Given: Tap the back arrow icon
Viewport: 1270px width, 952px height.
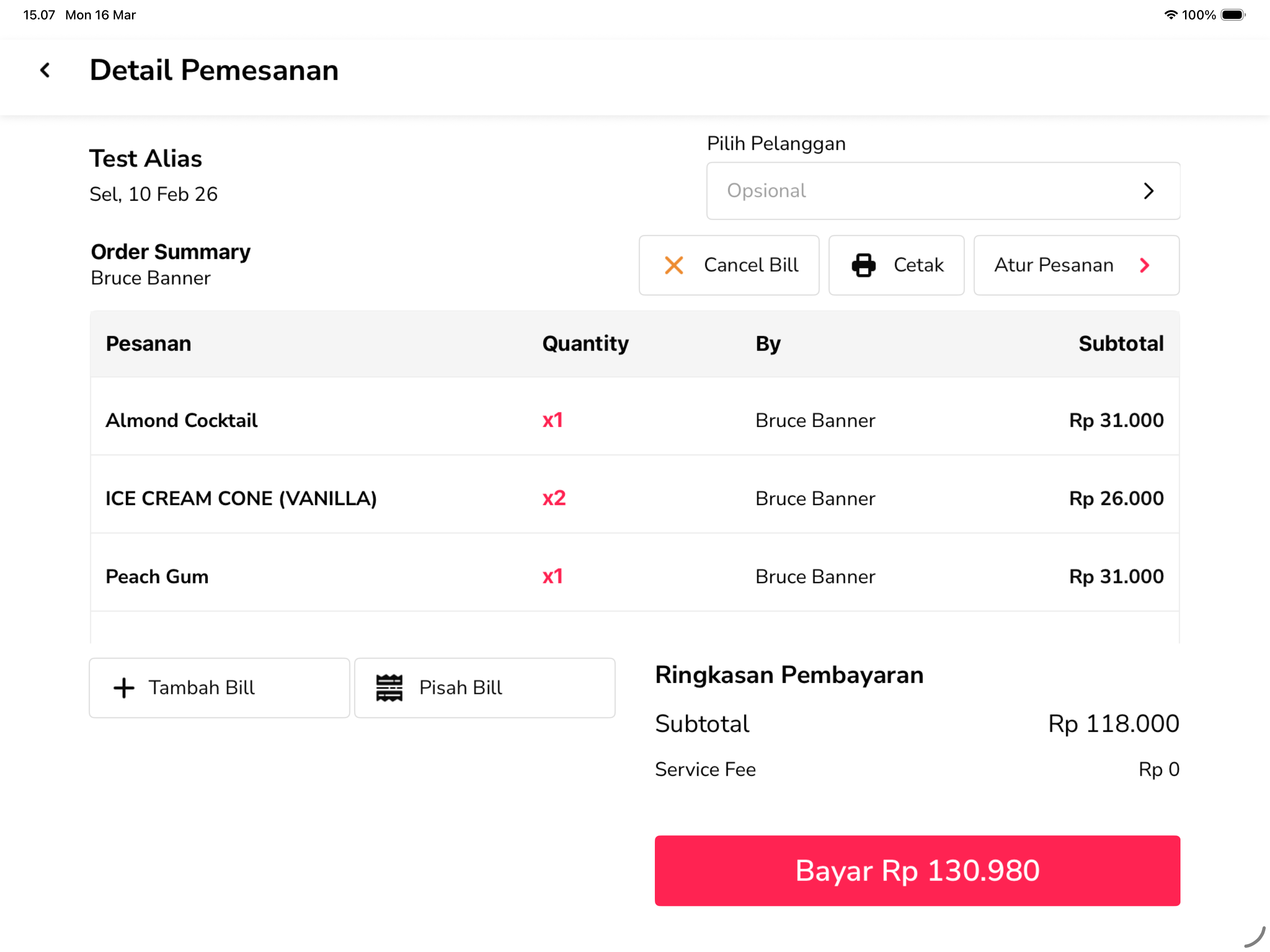Looking at the screenshot, I should click(x=45, y=70).
